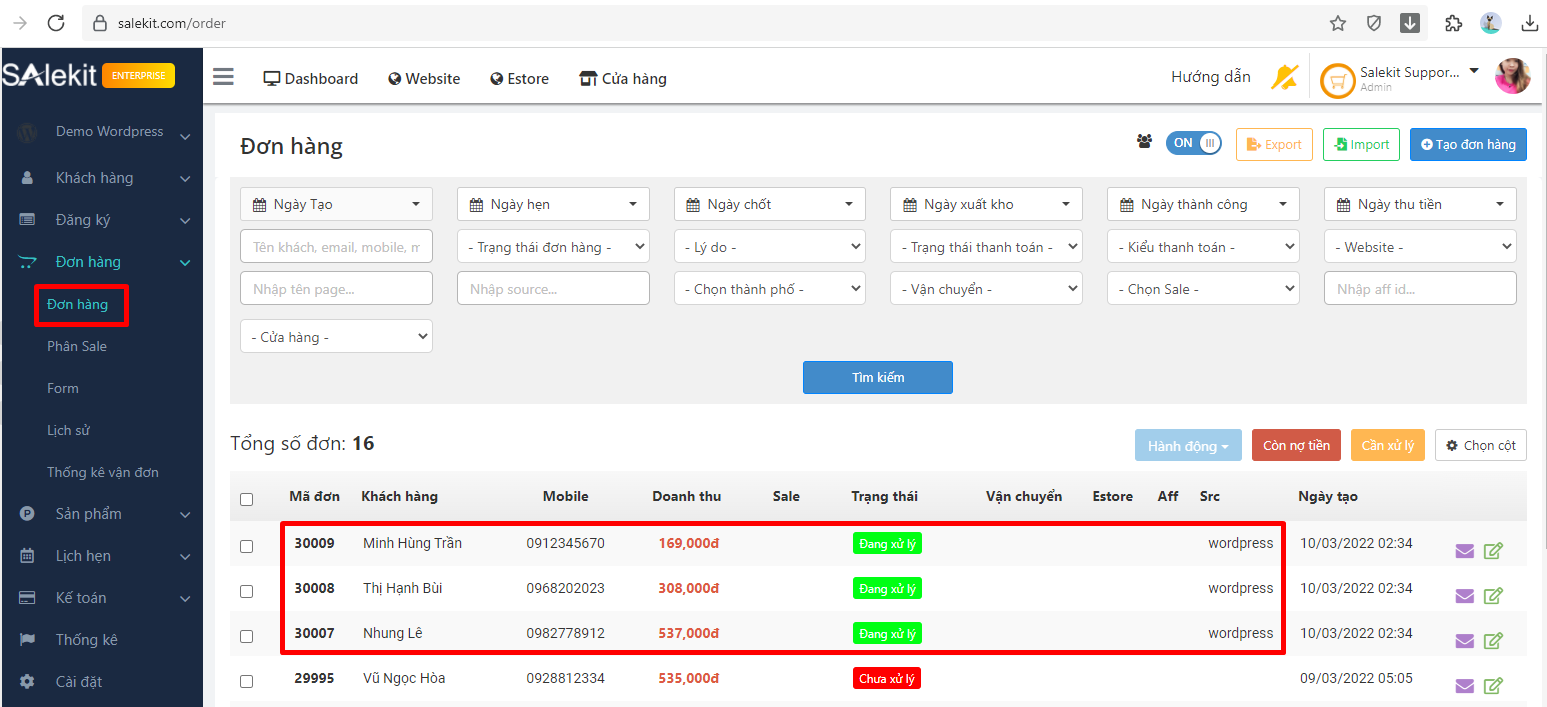1547x707 pixels.
Task: Open the Dashboard menu item
Action: (x=310, y=79)
